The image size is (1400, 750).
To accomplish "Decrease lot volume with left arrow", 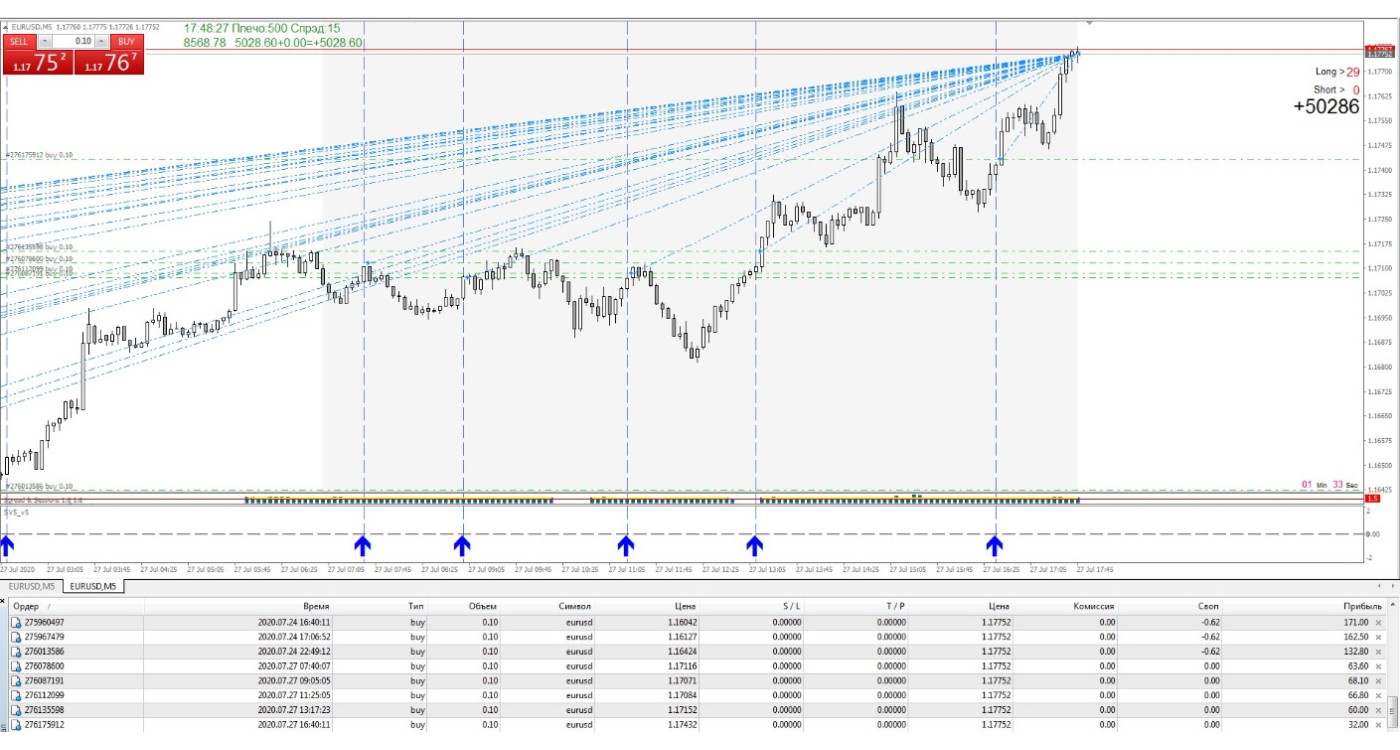I will pos(46,41).
